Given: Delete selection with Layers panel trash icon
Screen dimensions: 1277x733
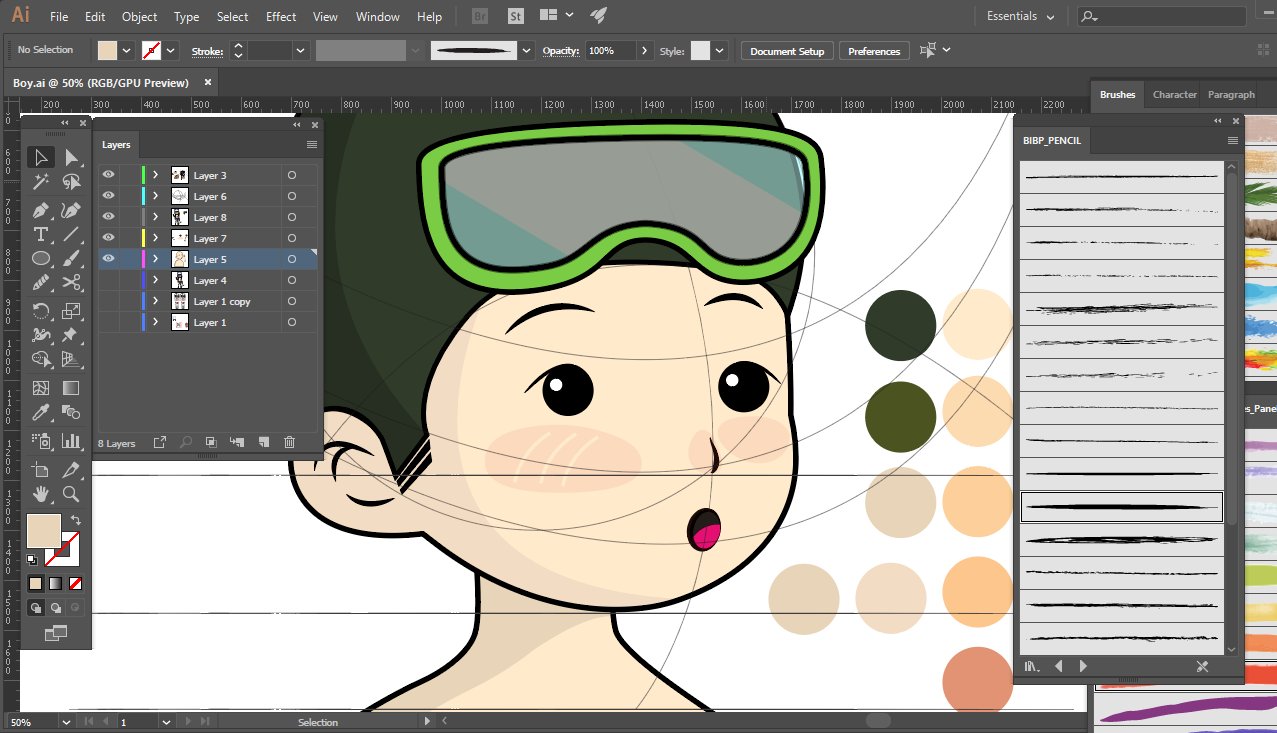Looking at the screenshot, I should pos(289,442).
